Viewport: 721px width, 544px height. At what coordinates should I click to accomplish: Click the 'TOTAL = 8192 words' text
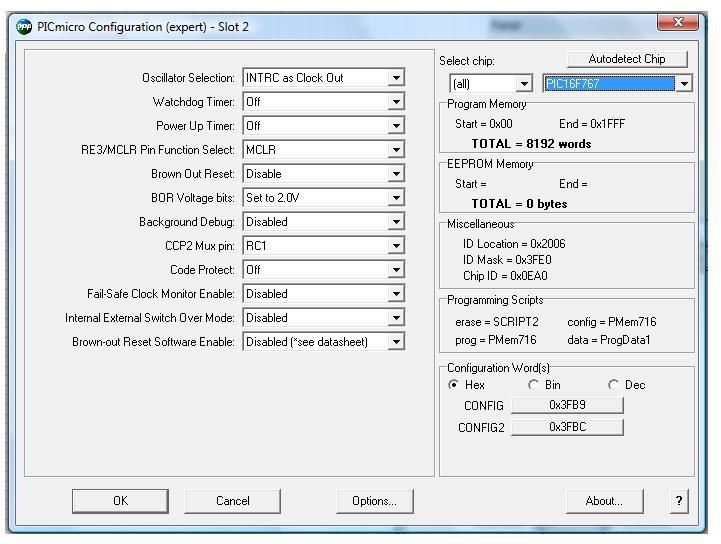pos(531,144)
